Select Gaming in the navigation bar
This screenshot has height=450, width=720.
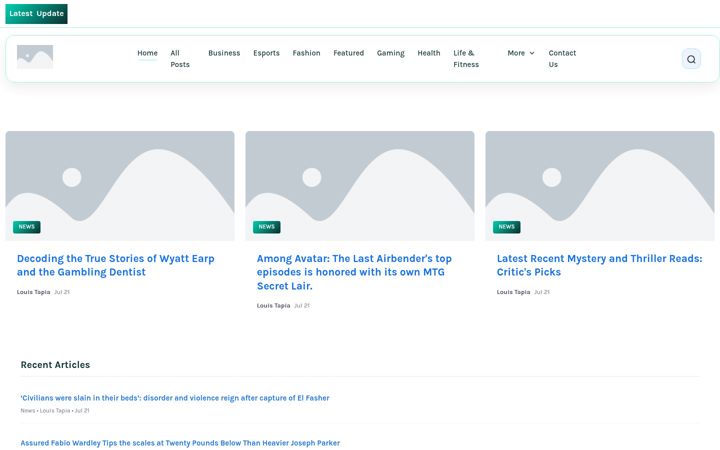click(391, 53)
